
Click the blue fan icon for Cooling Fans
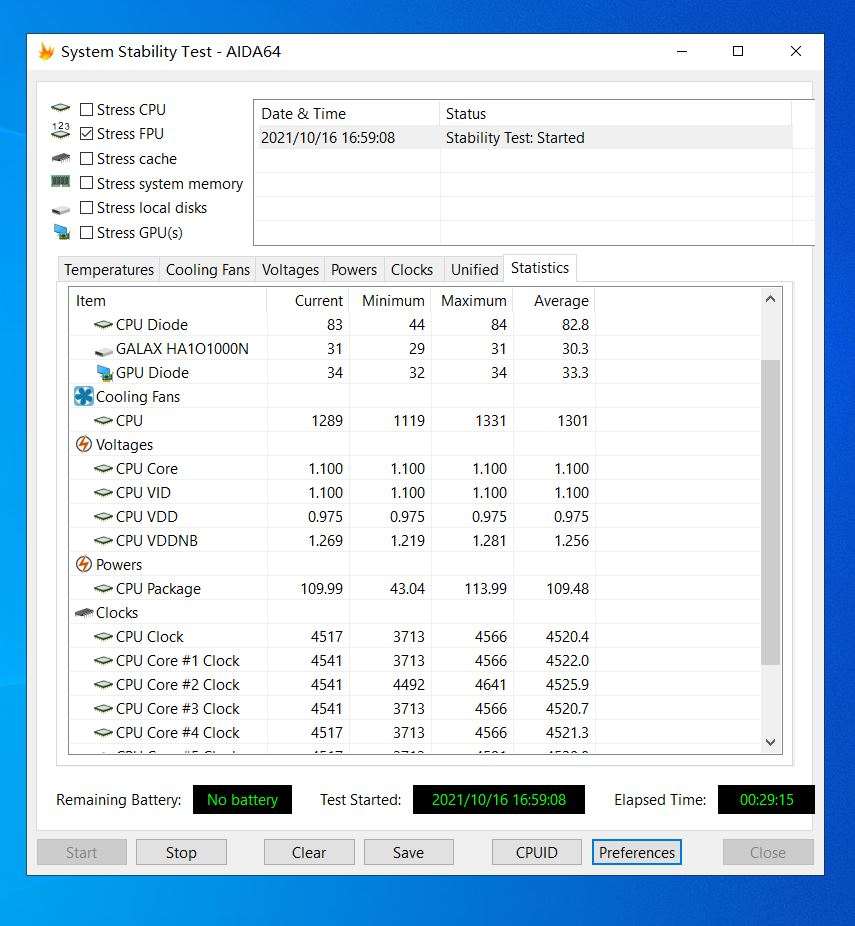[x=83, y=396]
